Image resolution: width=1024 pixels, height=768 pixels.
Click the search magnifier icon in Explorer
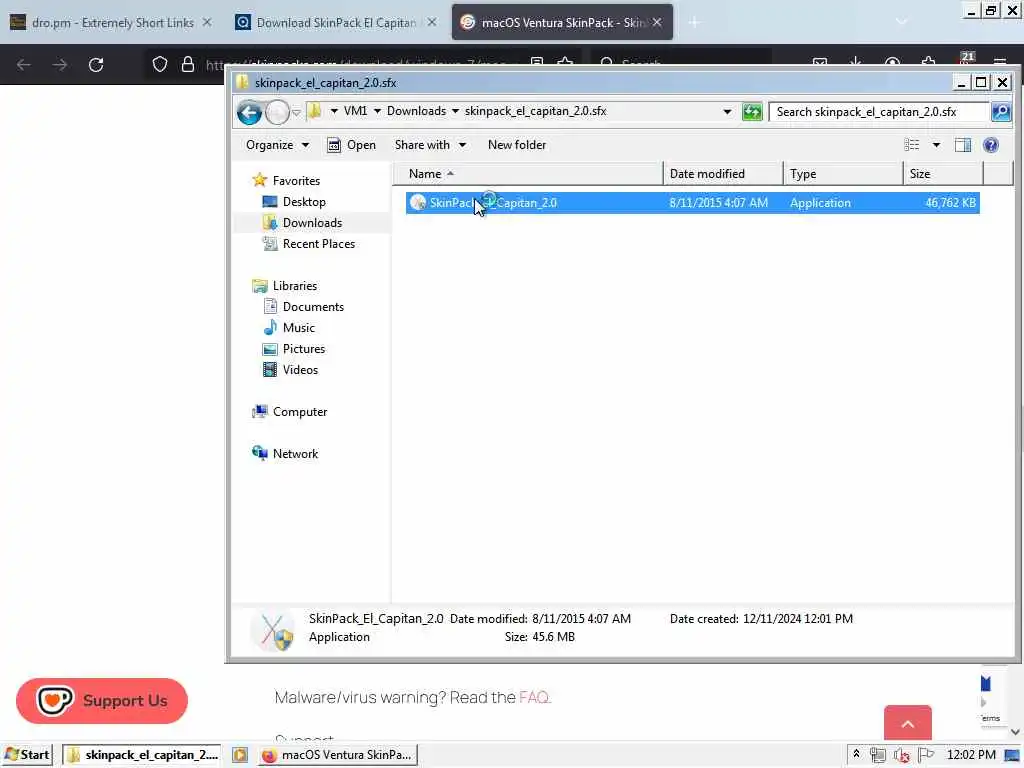pyautogui.click(x=1000, y=112)
